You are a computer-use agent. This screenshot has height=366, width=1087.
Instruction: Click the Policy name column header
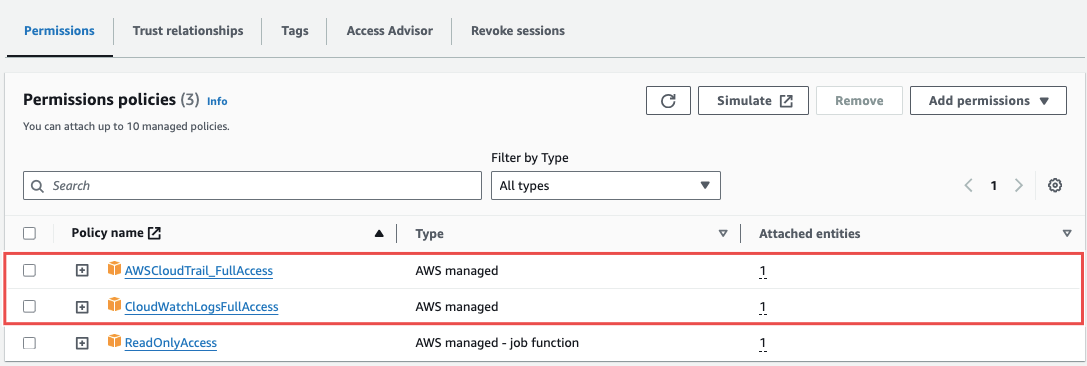click(x=107, y=233)
